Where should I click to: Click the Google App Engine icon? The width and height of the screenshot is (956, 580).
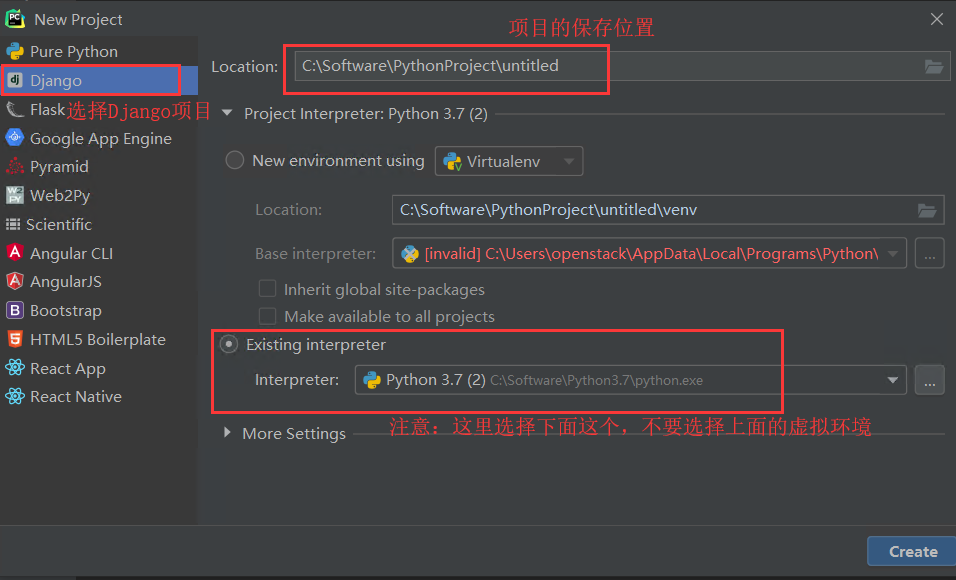(14, 138)
